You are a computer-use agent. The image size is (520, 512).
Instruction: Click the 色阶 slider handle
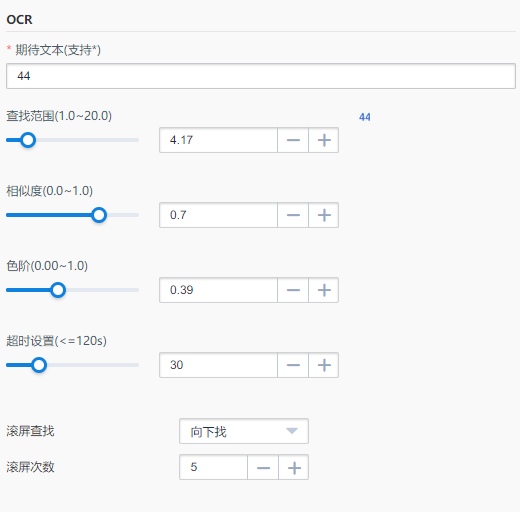pyautogui.click(x=58, y=290)
